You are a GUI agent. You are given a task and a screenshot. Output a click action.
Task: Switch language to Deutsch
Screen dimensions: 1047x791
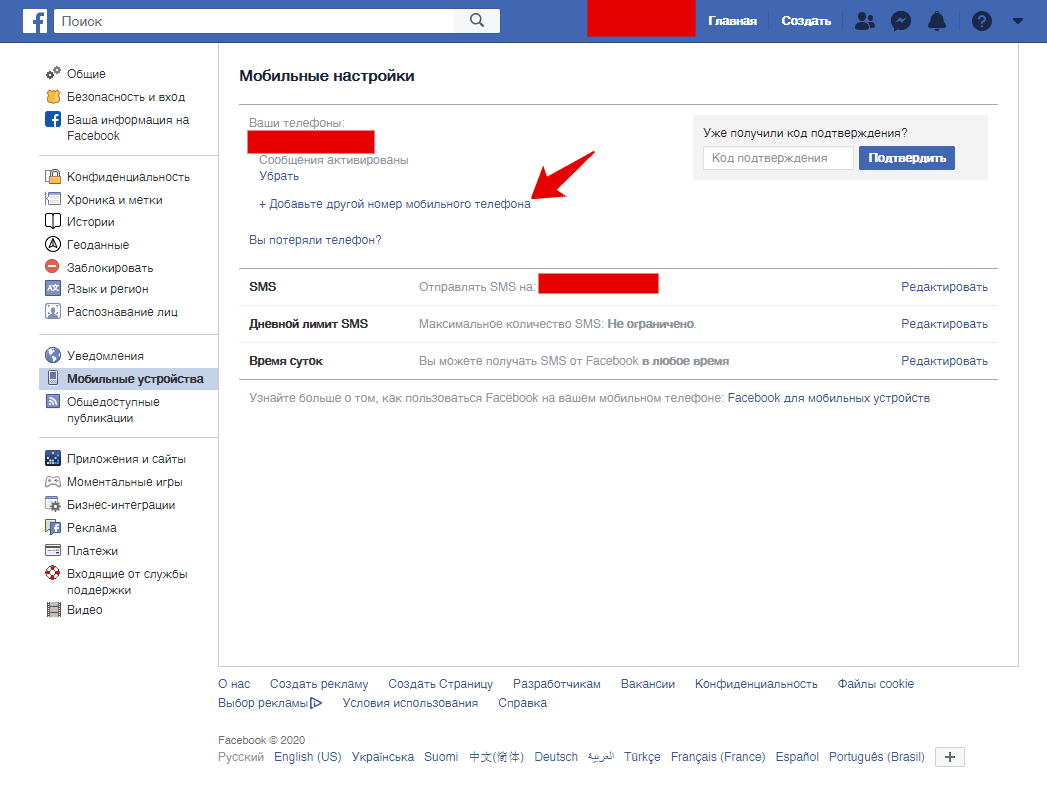pos(556,757)
